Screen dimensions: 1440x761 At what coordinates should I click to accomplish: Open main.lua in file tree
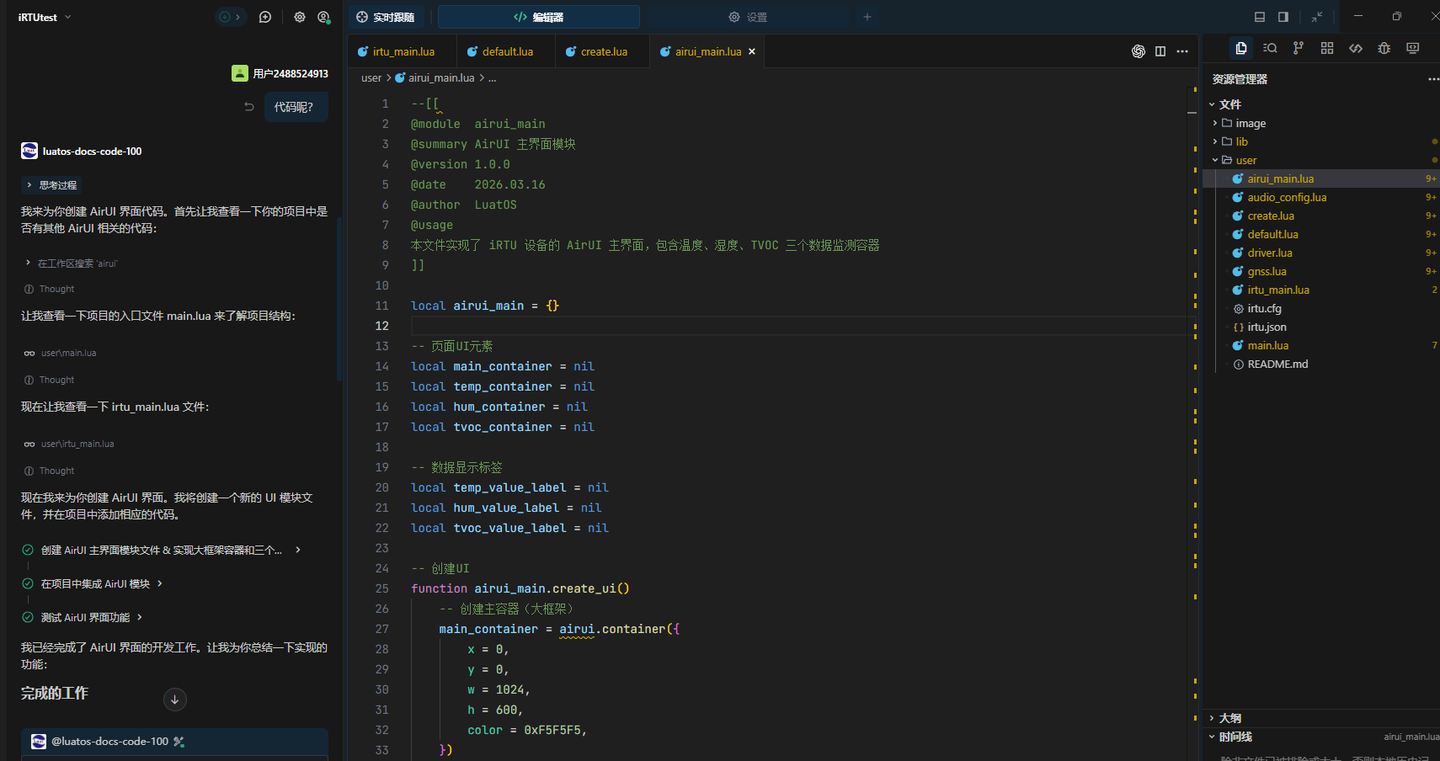(1267, 345)
